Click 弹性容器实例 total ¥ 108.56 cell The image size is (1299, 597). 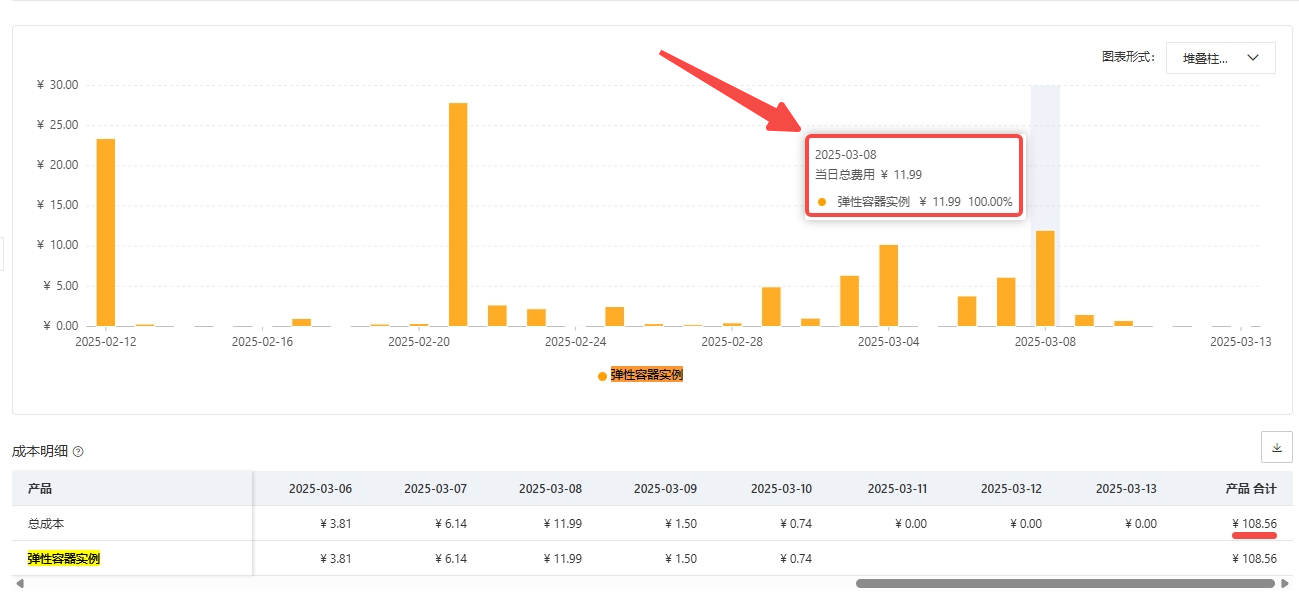(1255, 559)
